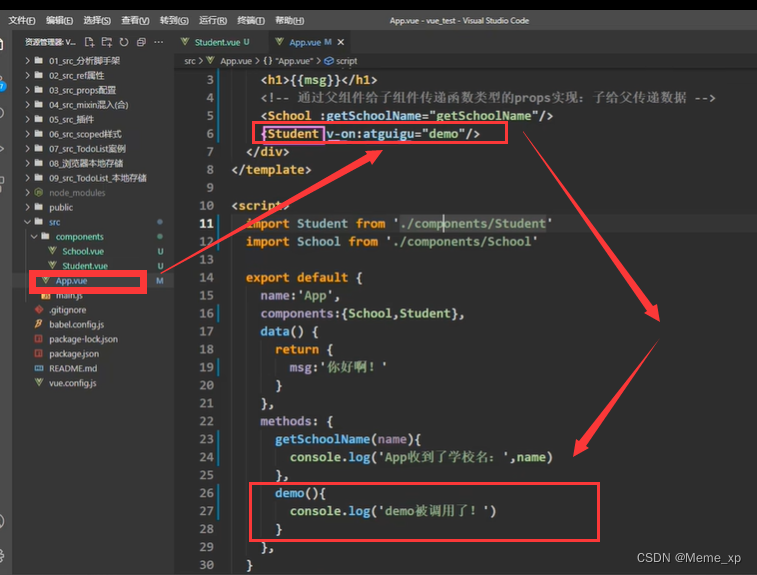Click the script breadcrumb segment

click(x=342, y=61)
